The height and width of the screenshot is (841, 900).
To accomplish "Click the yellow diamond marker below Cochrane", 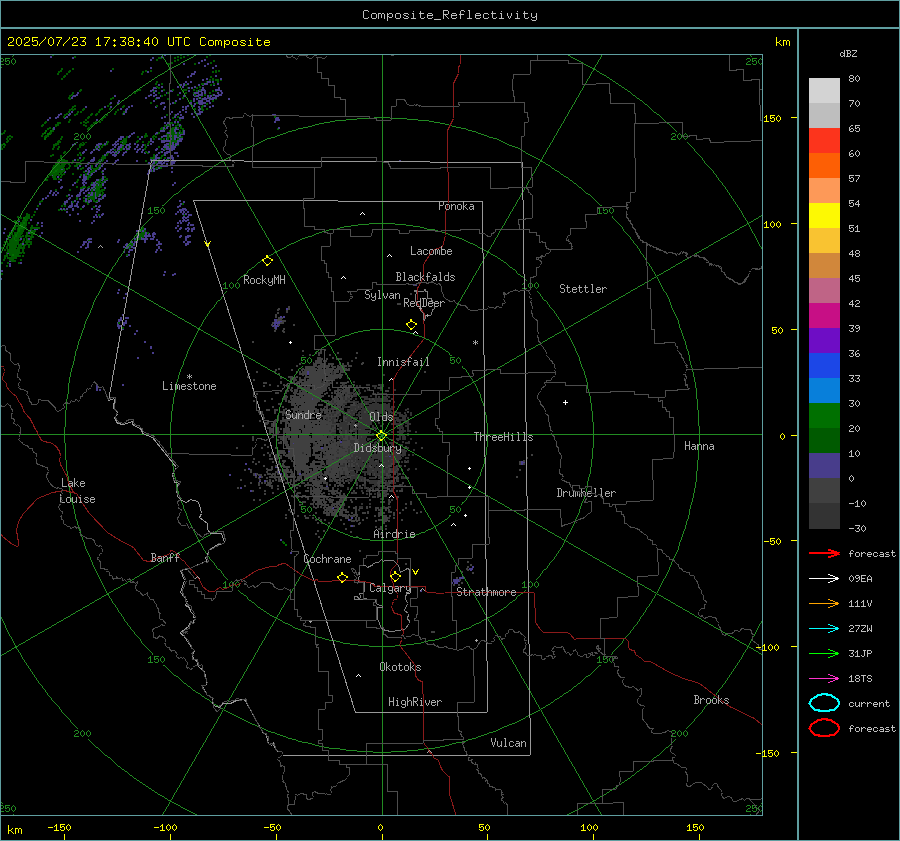I will (x=343, y=578).
